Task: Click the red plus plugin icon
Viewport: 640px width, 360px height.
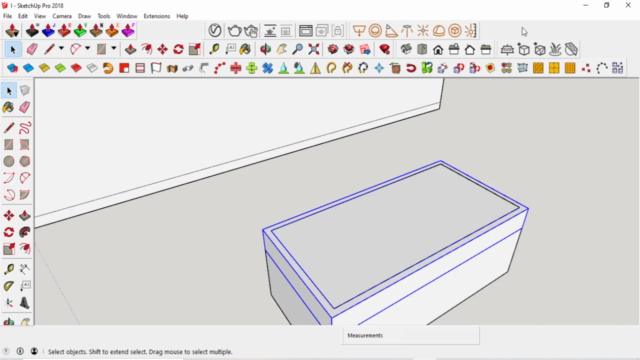Action: tap(236, 68)
